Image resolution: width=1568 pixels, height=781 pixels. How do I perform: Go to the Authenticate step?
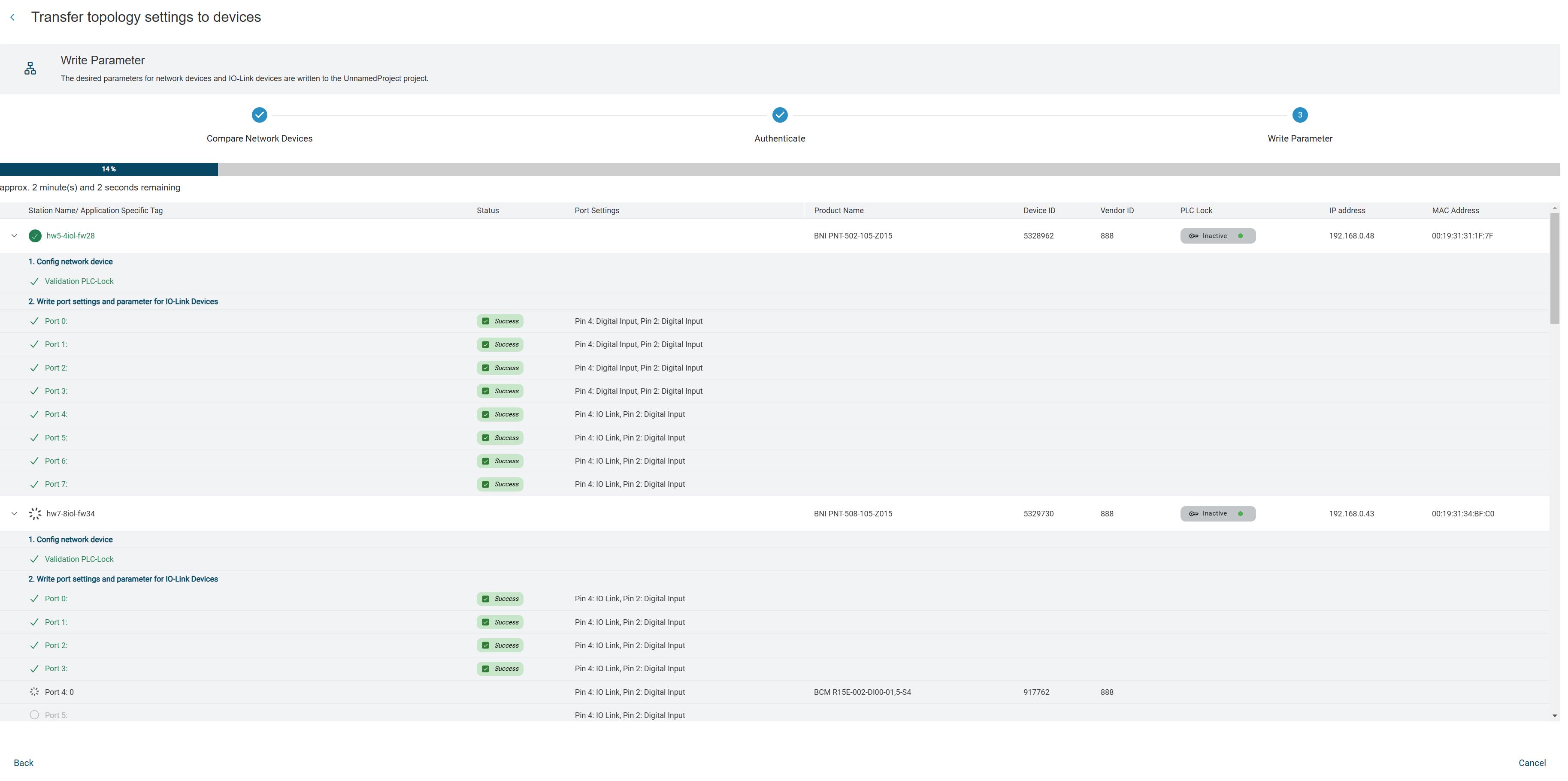click(x=780, y=115)
